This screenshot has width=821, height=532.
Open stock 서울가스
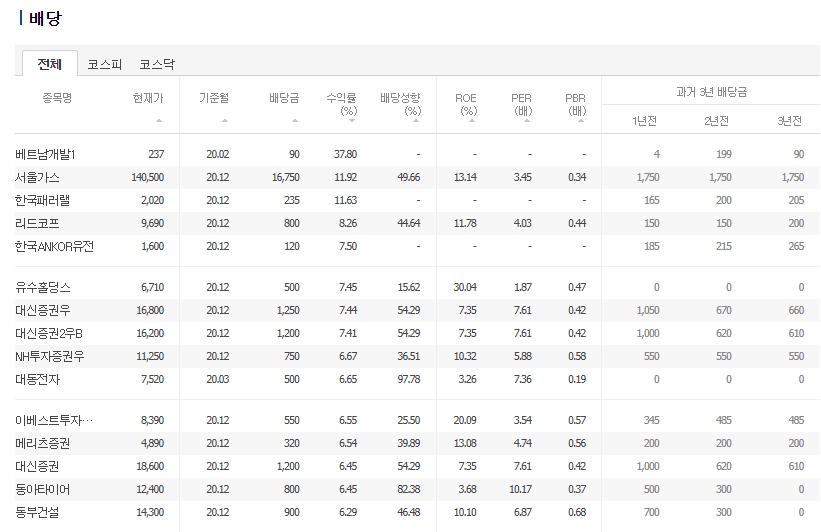pyautogui.click(x=37, y=178)
